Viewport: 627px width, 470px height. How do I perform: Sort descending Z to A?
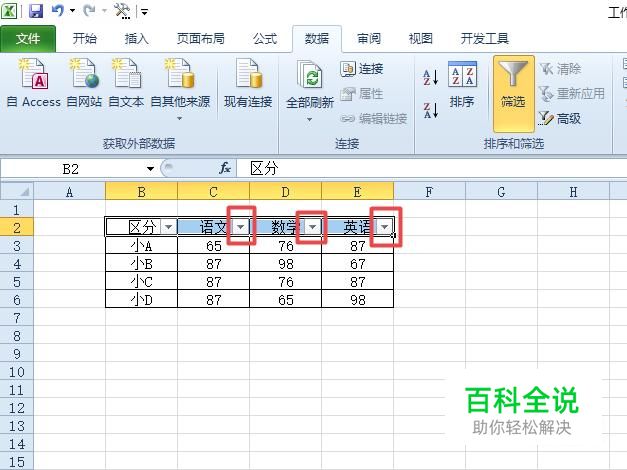point(431,110)
